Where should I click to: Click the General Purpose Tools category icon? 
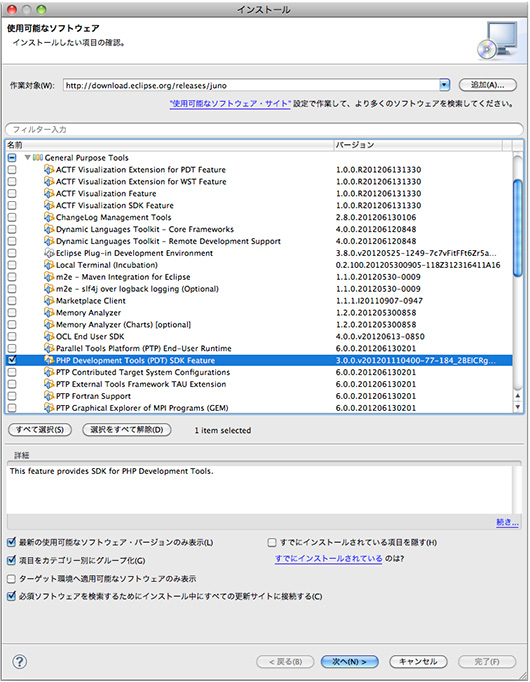click(38, 157)
